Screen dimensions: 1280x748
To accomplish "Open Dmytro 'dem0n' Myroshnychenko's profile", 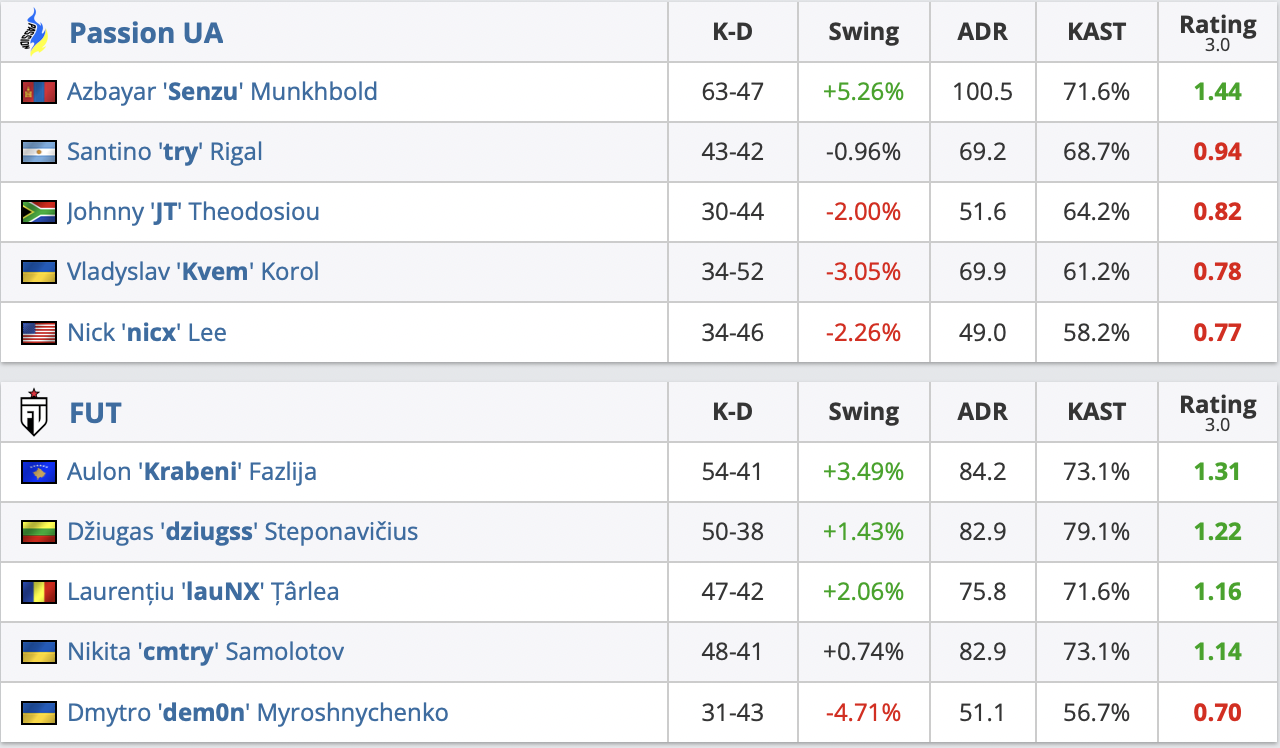I will pos(257,712).
